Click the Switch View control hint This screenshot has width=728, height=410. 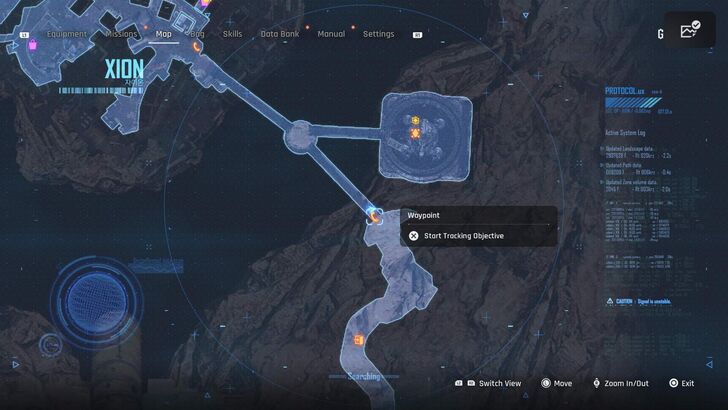click(491, 383)
